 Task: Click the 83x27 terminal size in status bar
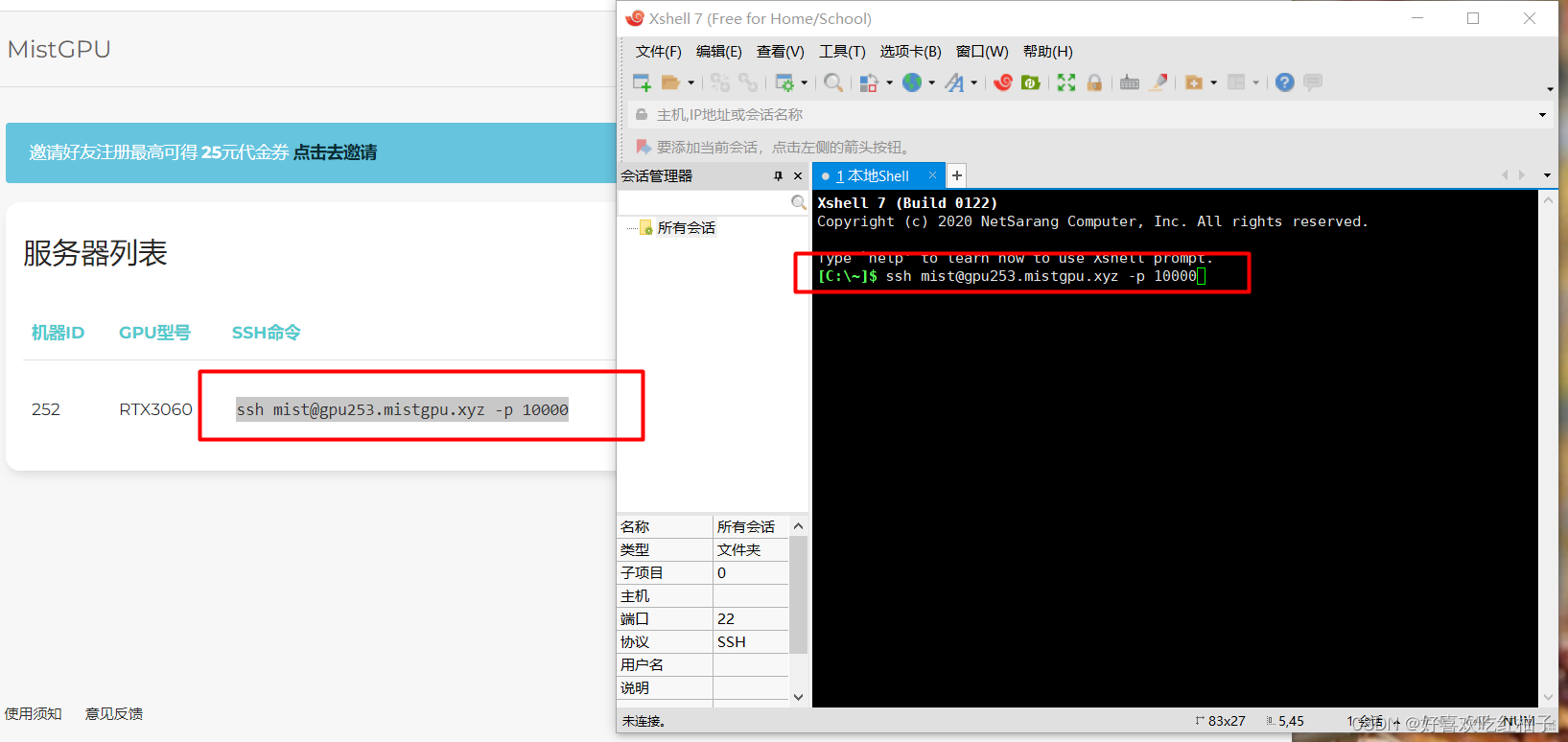(1227, 721)
